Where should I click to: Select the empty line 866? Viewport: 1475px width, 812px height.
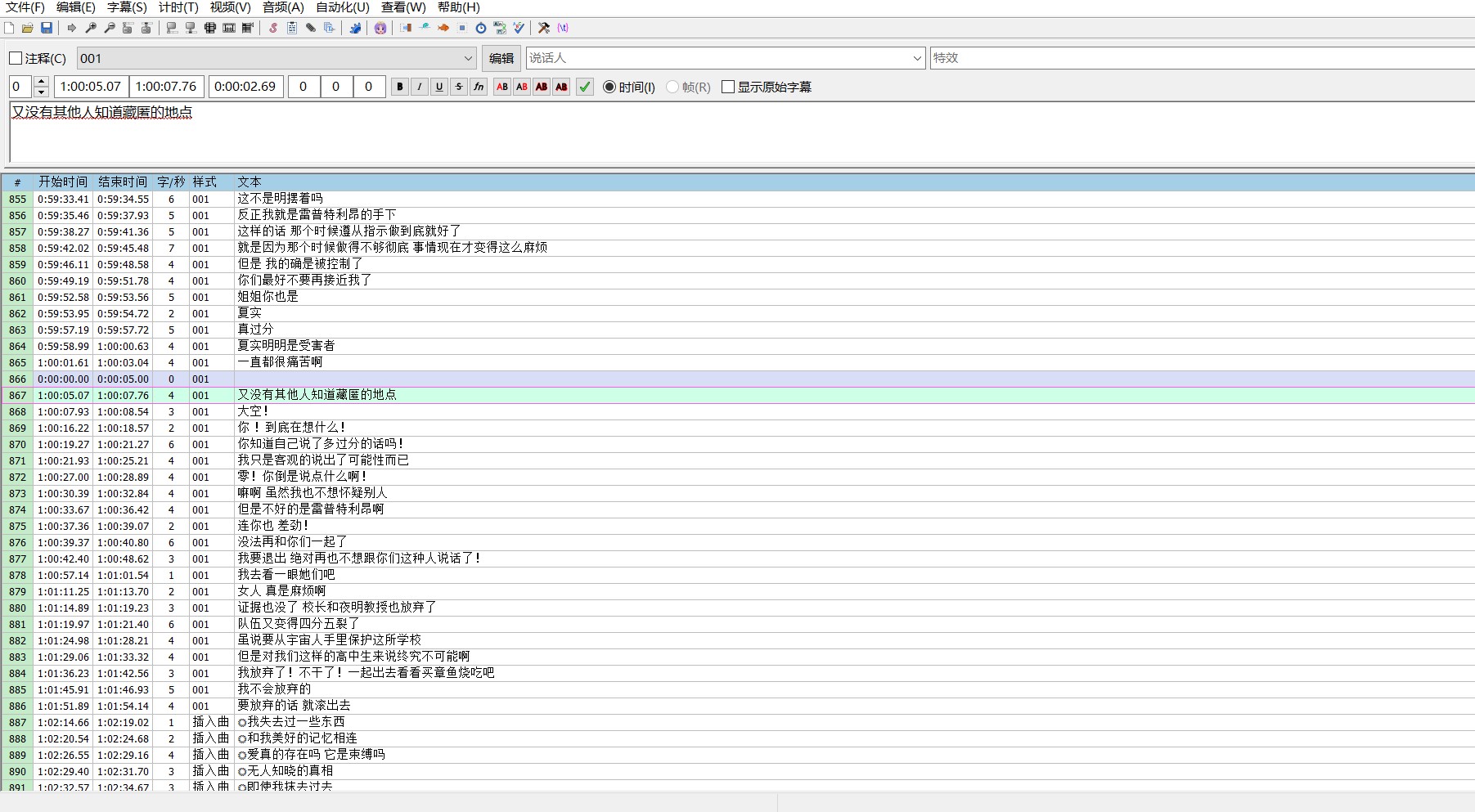738,379
